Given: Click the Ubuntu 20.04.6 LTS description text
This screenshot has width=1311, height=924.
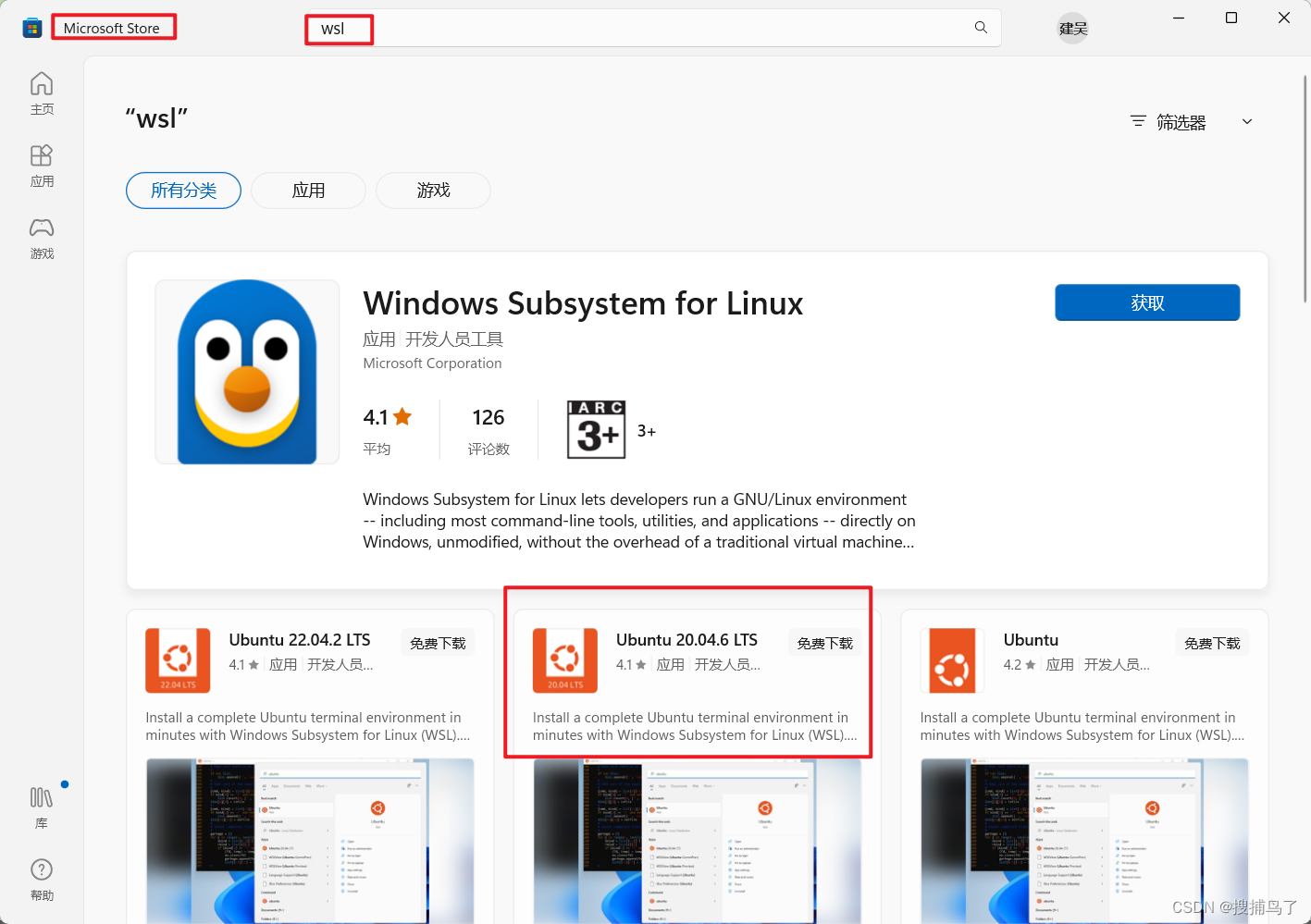Looking at the screenshot, I should tap(695, 726).
